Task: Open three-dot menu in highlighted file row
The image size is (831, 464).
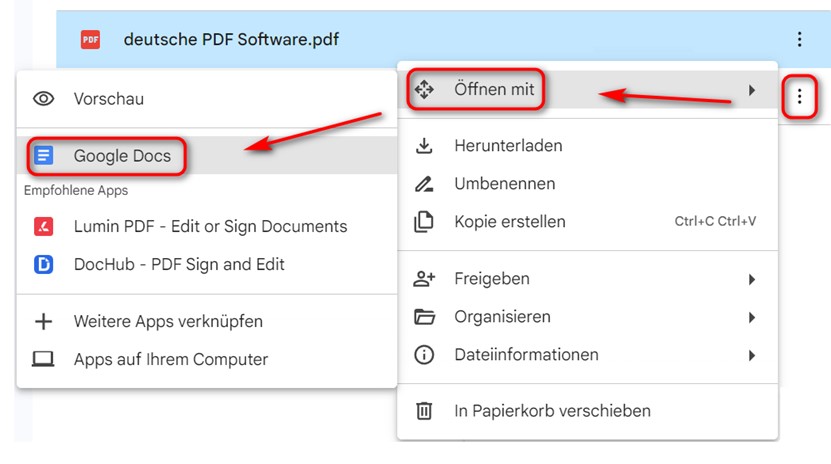Action: 799,39
